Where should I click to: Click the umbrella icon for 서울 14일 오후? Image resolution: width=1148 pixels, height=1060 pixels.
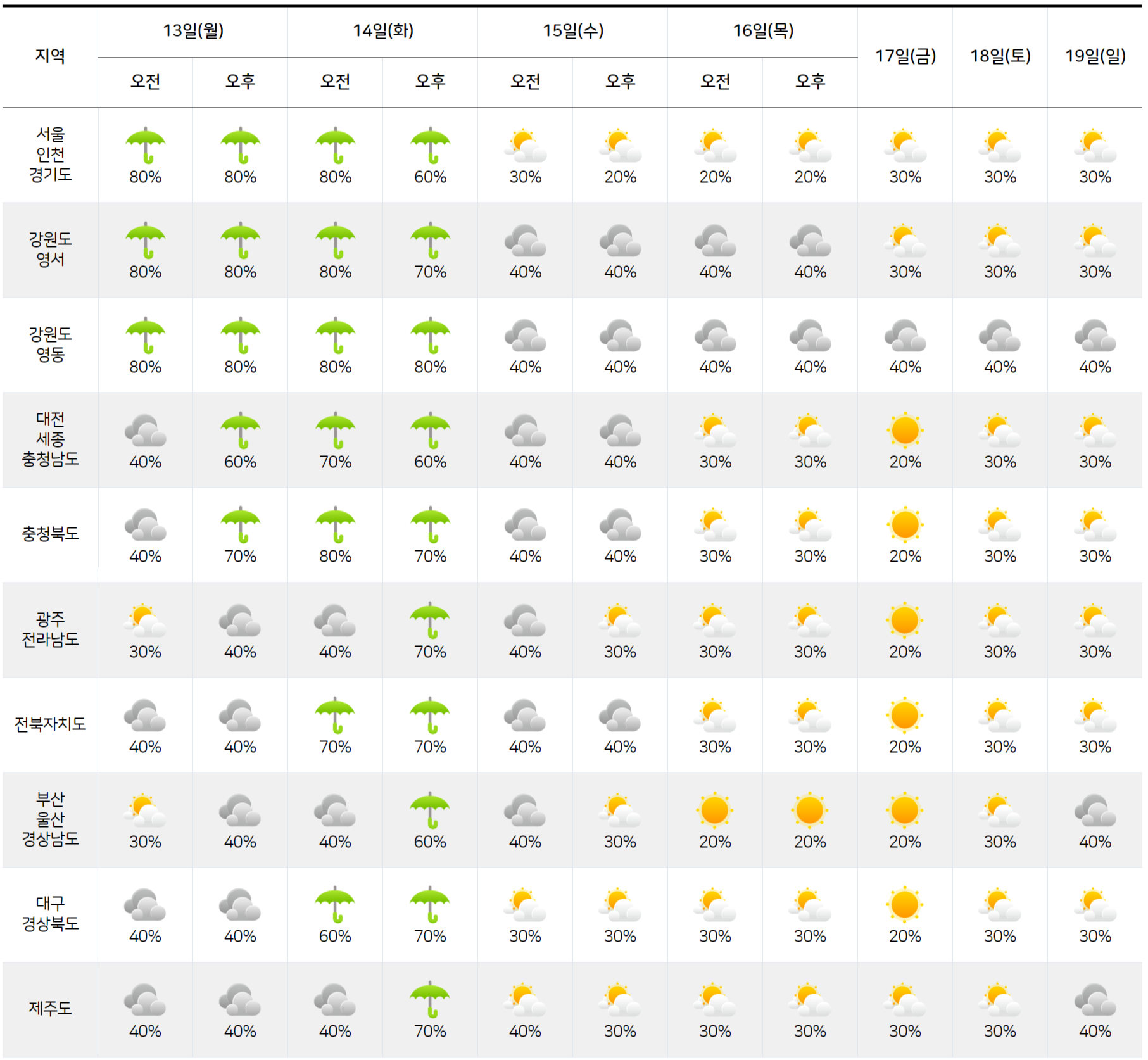tap(430, 146)
